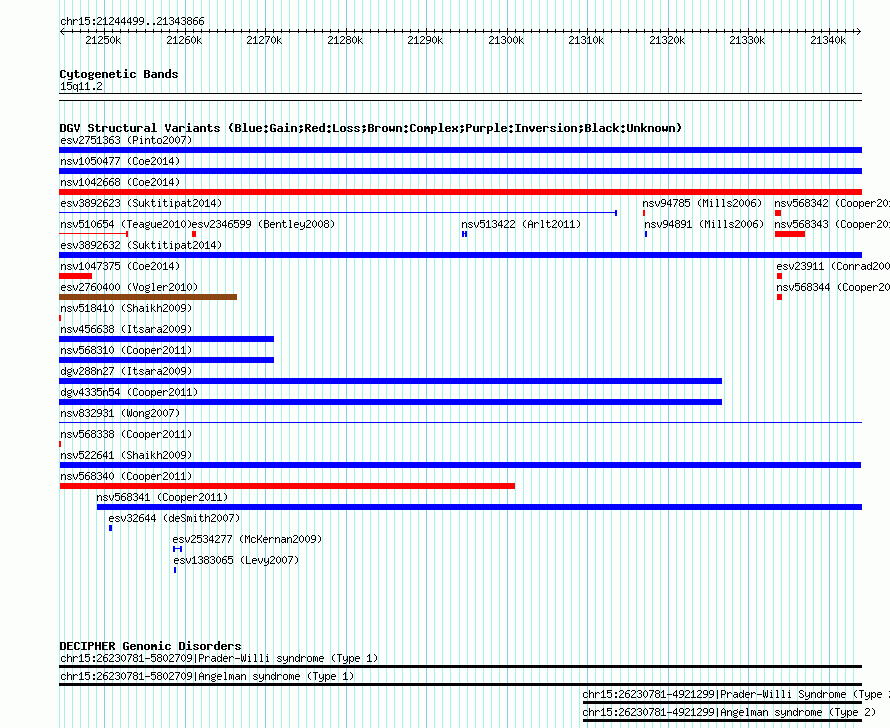Open dgv4335n54 (Cooper2011) variant label

129,392
